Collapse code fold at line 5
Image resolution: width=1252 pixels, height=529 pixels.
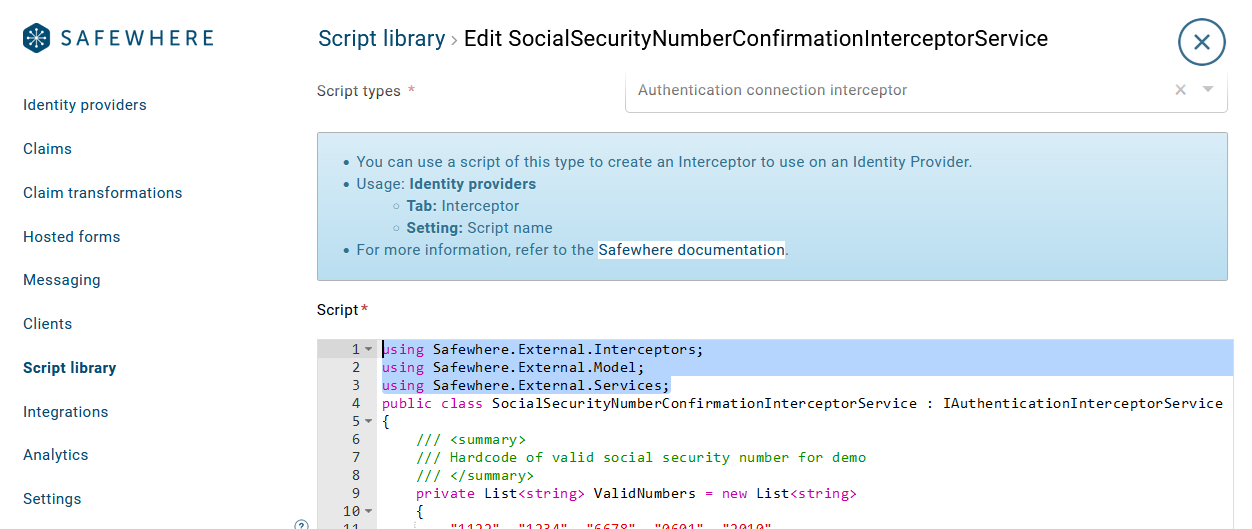coord(369,422)
